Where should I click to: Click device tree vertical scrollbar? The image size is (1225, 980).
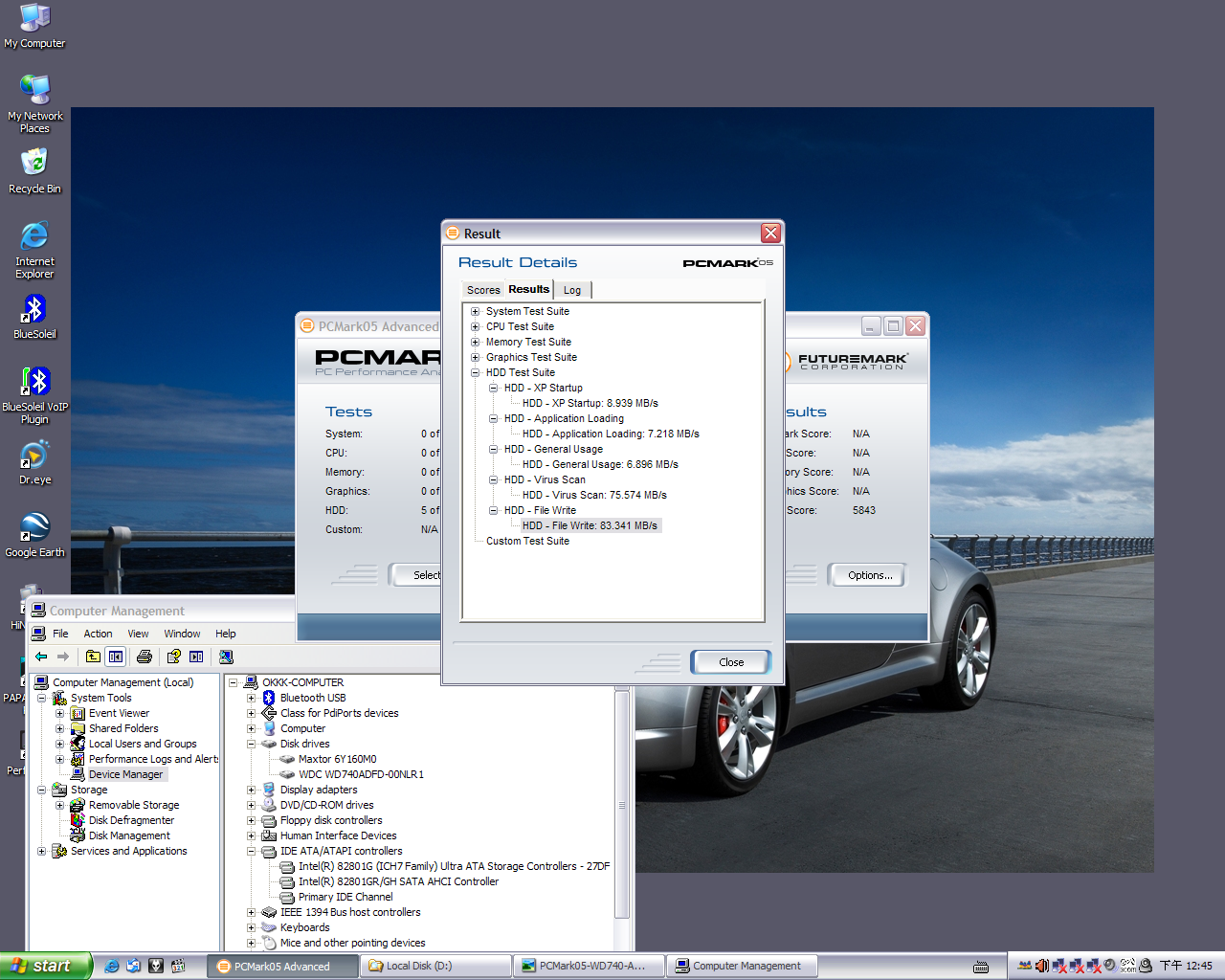[x=622, y=805]
